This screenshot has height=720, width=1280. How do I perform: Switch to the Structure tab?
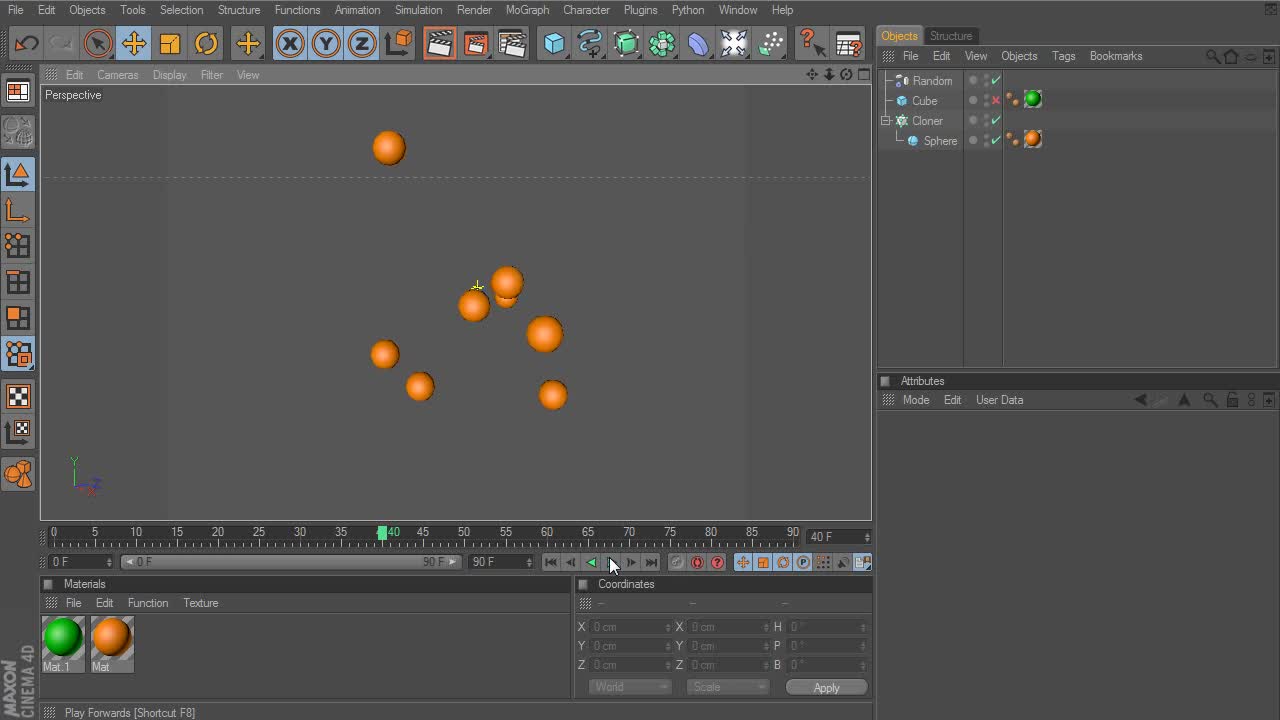pos(950,36)
